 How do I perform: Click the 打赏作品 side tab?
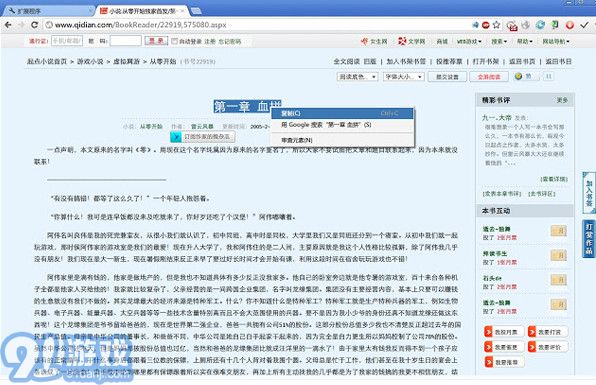point(589,239)
